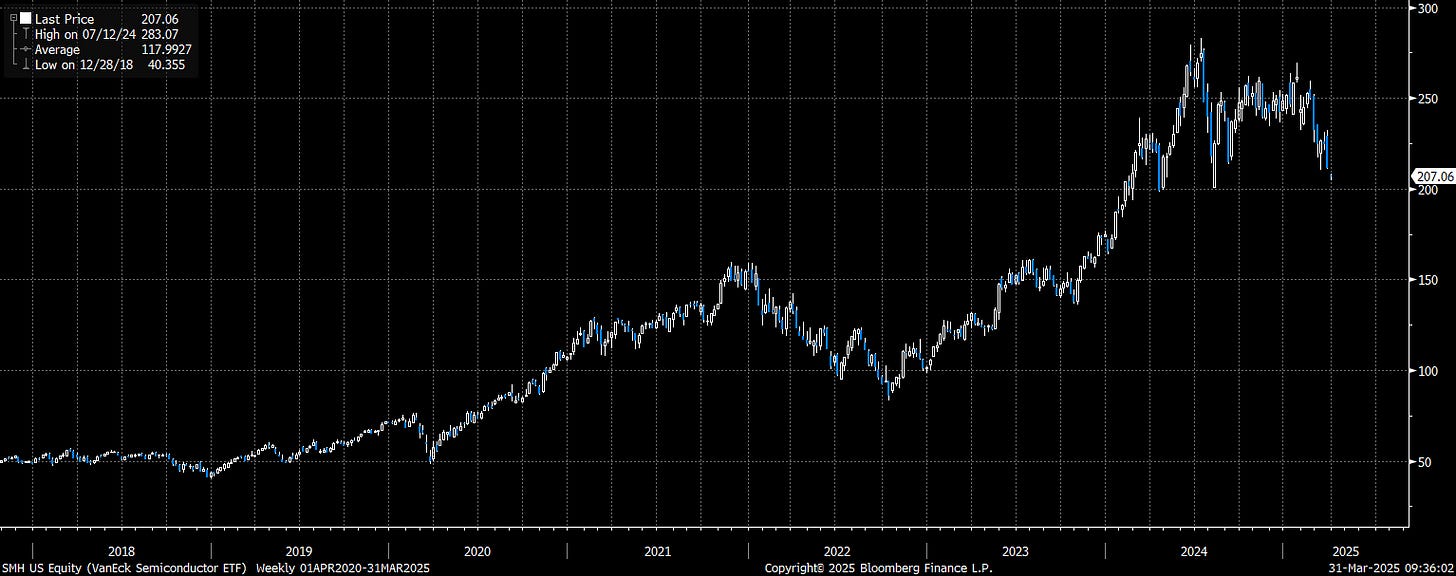Click the '31-Mar-2025 09:36:02' timestamp

point(1389,568)
